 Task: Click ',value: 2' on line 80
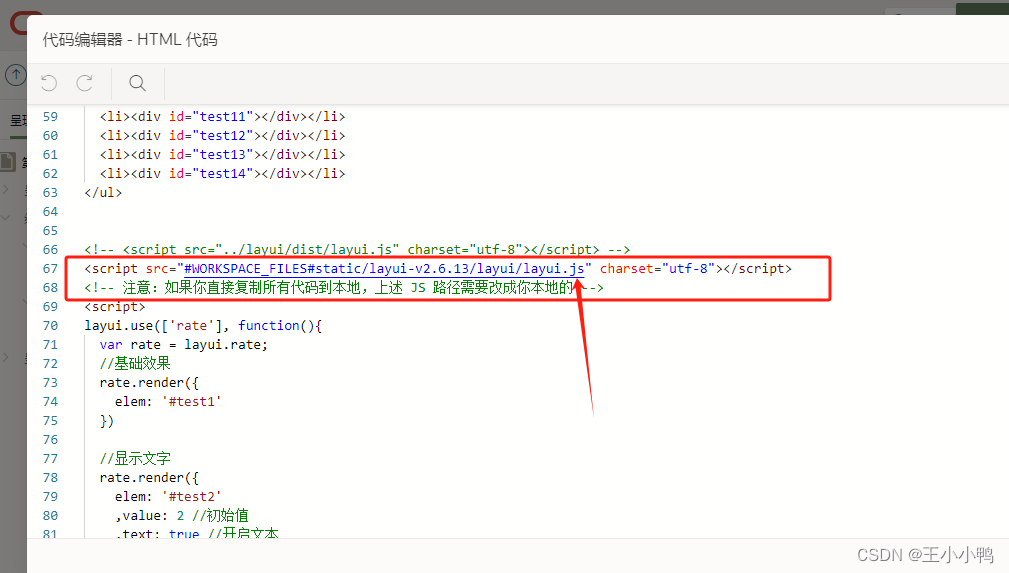coord(150,516)
